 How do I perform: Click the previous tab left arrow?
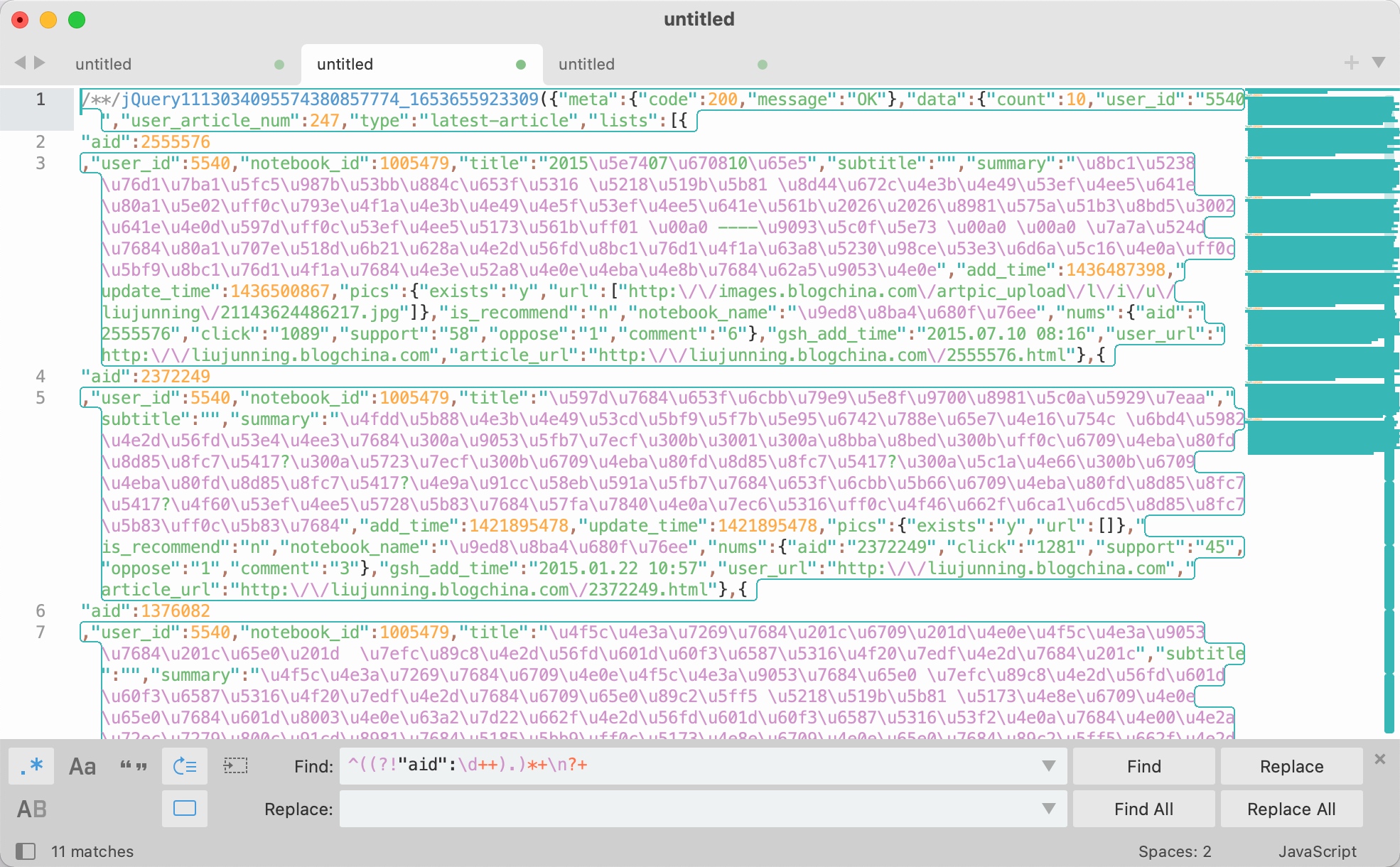pyautogui.click(x=20, y=63)
